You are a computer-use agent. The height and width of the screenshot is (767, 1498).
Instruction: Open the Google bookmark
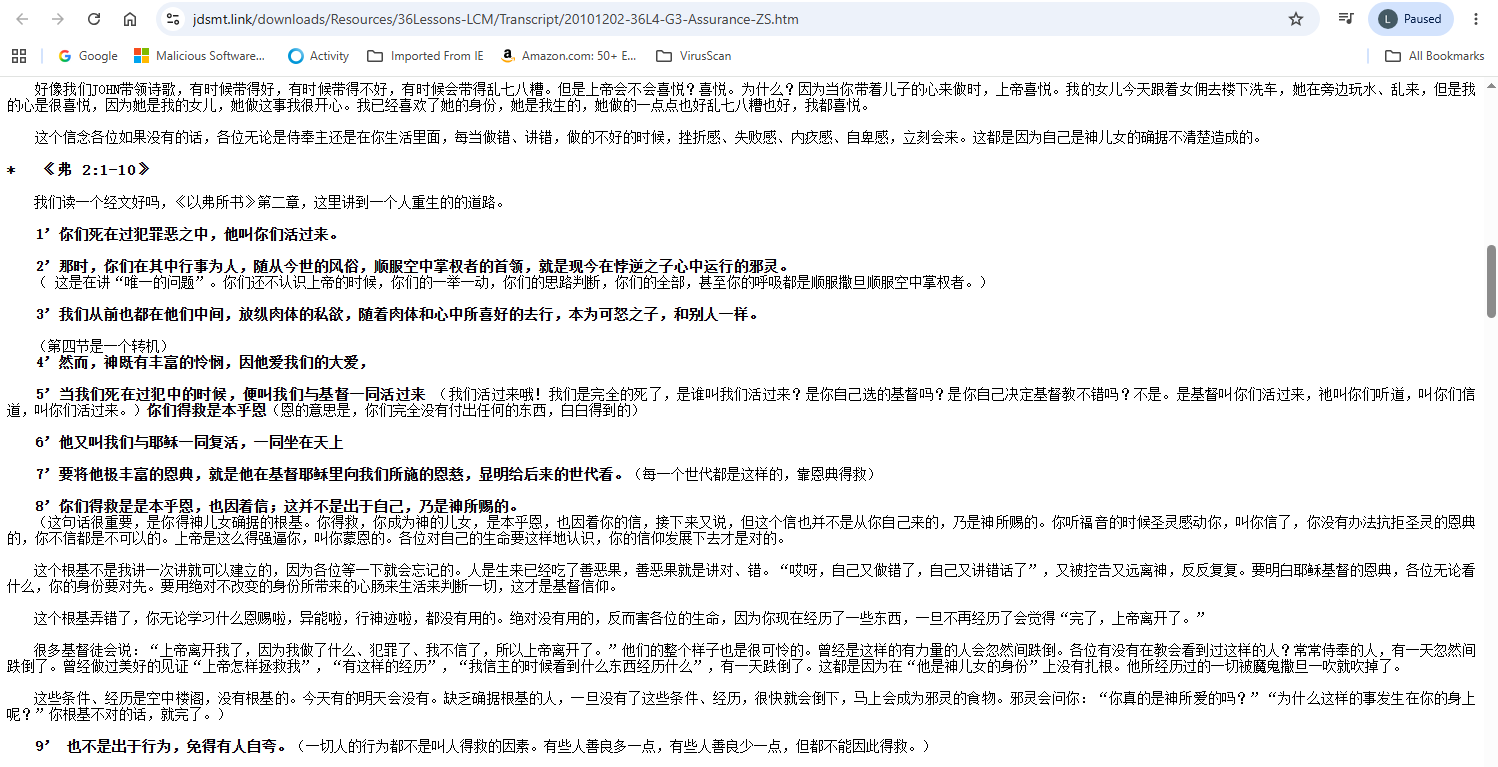[88, 56]
